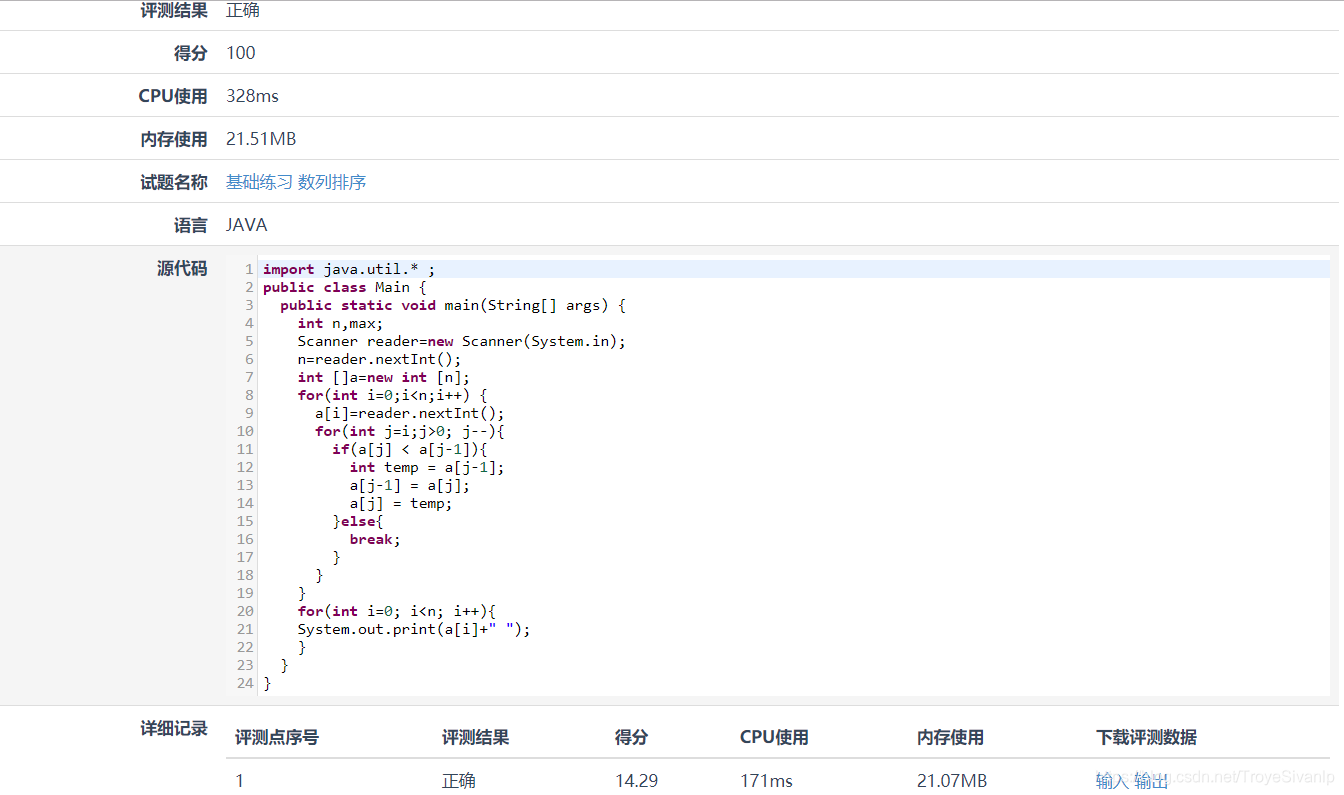The height and width of the screenshot is (795, 1344).
Task: Click code line a[i]=reader.nextInt();
Action: coord(409,413)
